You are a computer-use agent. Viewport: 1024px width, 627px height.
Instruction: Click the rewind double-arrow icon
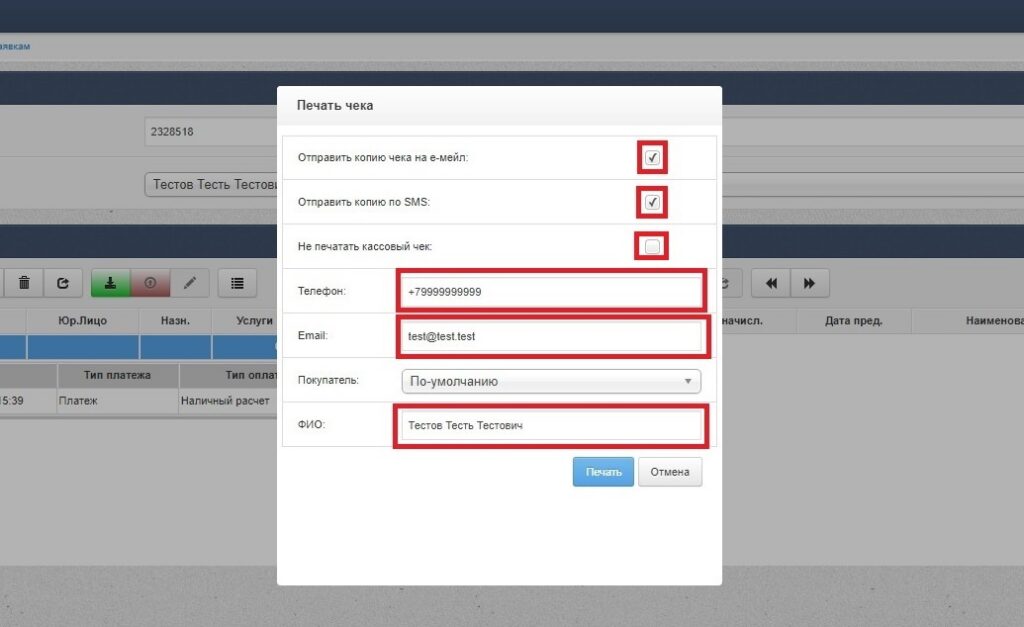771,283
